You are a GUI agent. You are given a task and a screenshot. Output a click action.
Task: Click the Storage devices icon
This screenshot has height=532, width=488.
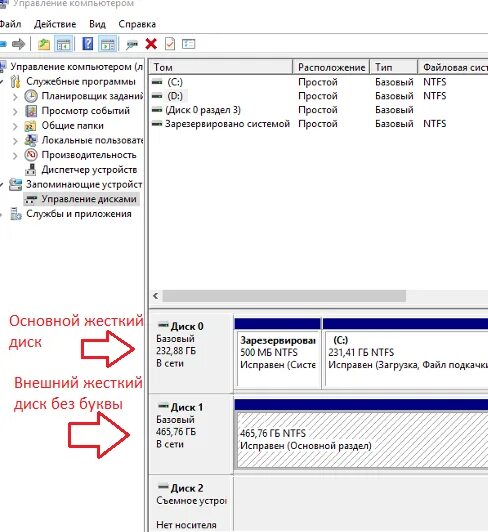tap(15, 185)
